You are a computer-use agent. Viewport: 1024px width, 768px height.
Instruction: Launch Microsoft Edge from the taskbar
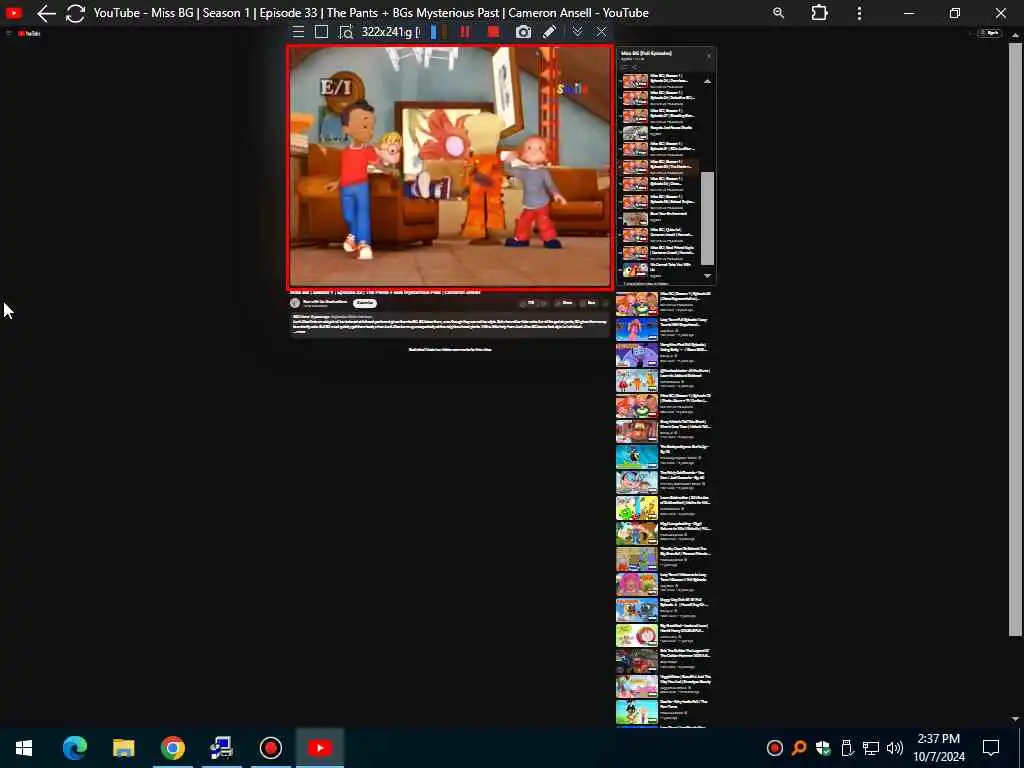tap(74, 748)
